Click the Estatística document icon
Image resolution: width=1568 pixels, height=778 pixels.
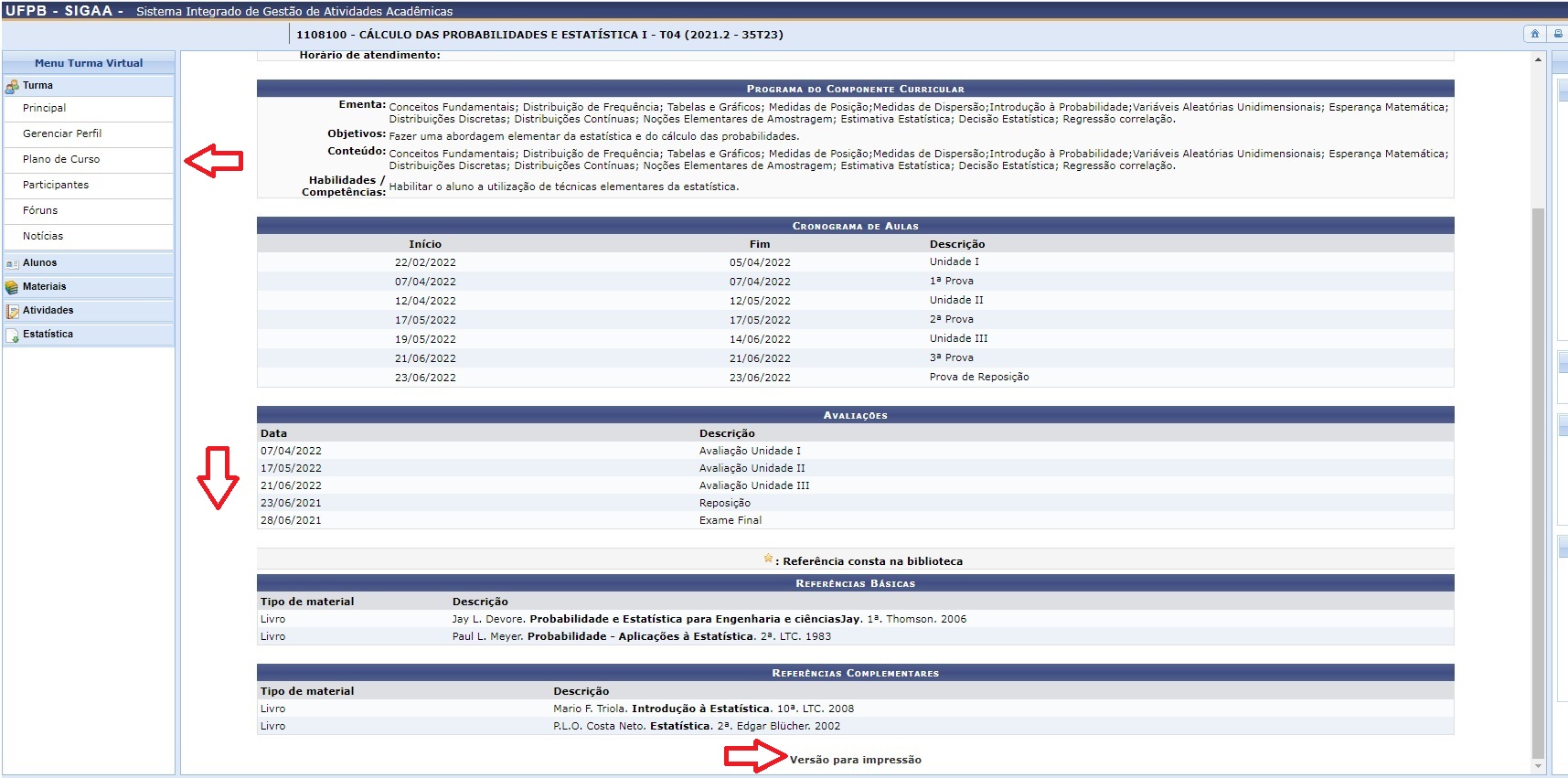click(x=12, y=336)
